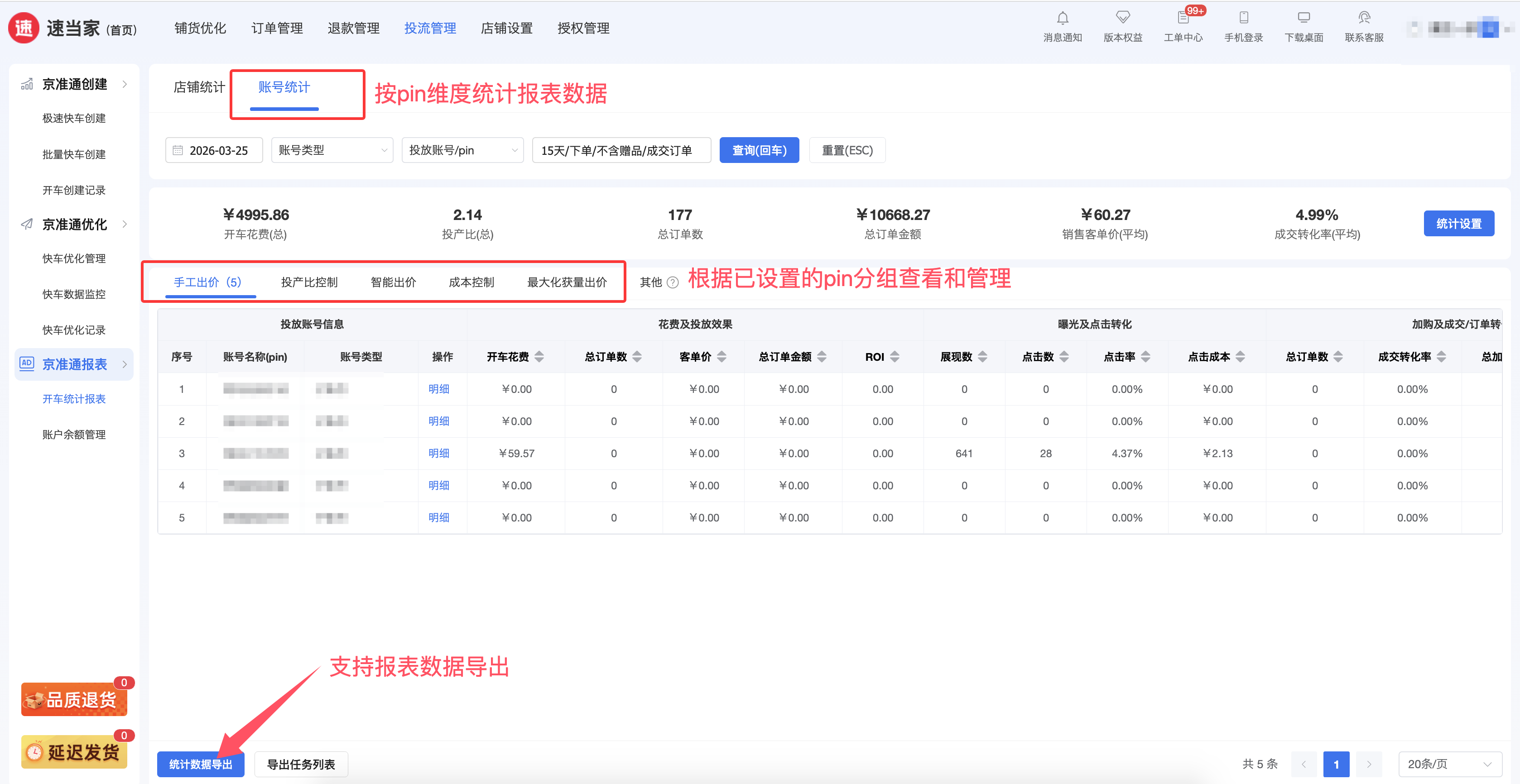Click the 下载桌面 monitor icon
The height and width of the screenshot is (784, 1520).
1304,18
